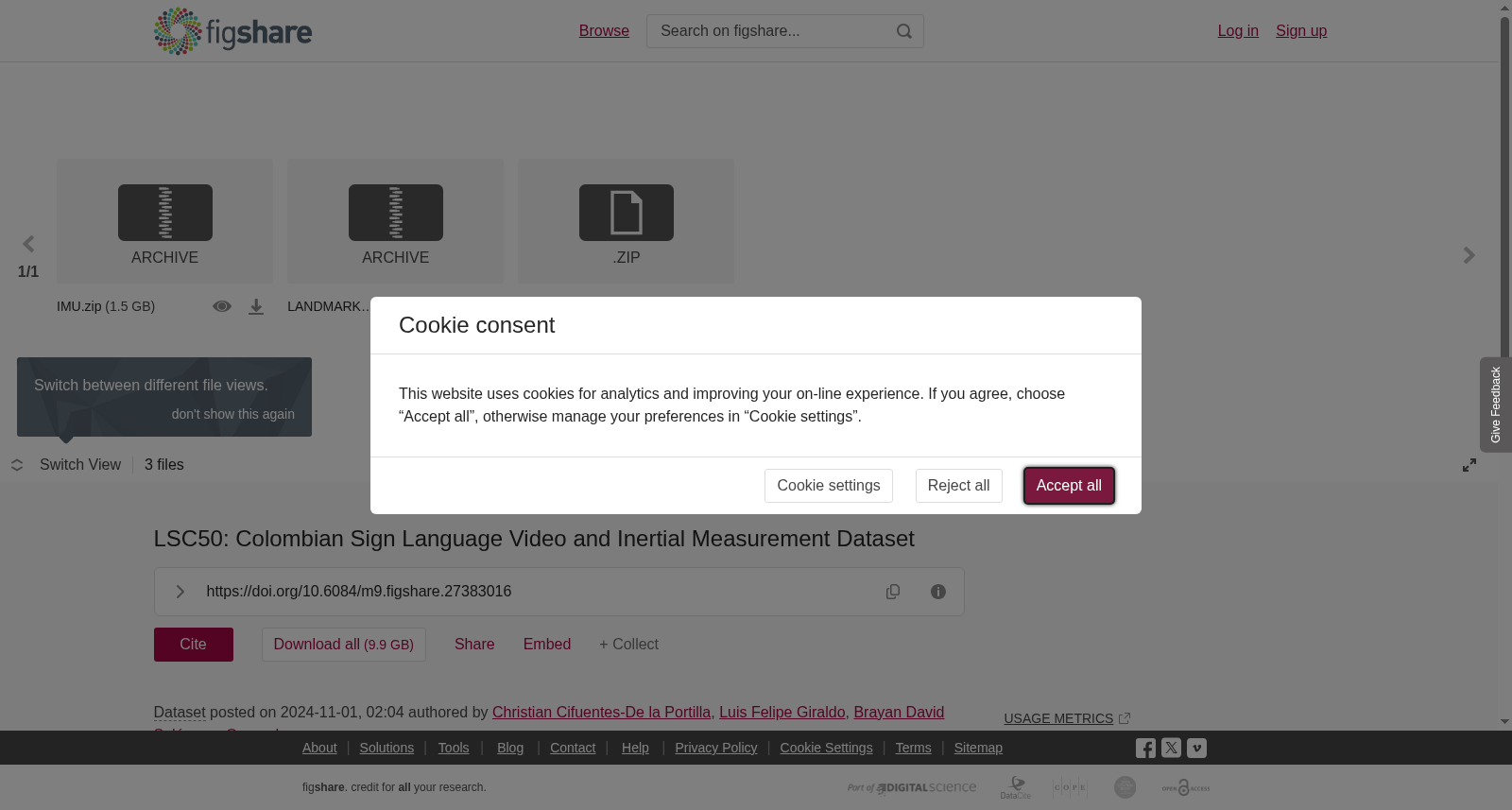Click the search magnifier icon

coord(904,31)
